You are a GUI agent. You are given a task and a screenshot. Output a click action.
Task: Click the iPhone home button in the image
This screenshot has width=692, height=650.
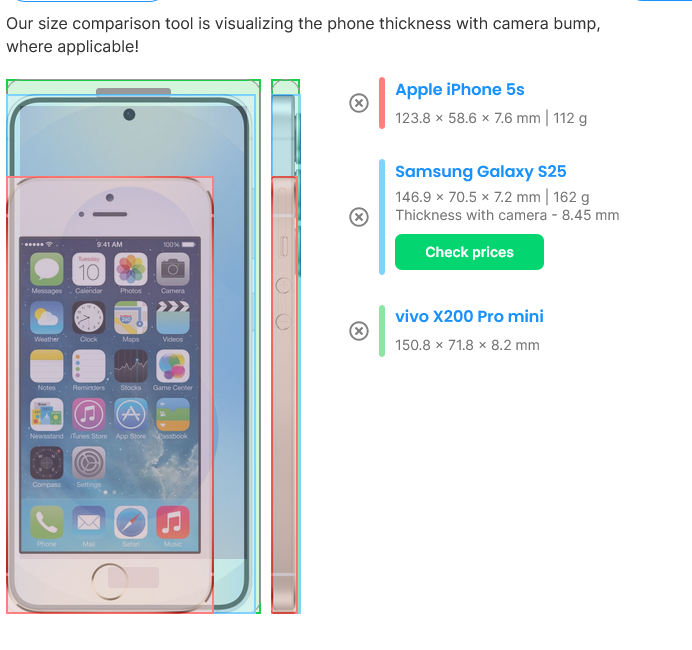(x=109, y=582)
